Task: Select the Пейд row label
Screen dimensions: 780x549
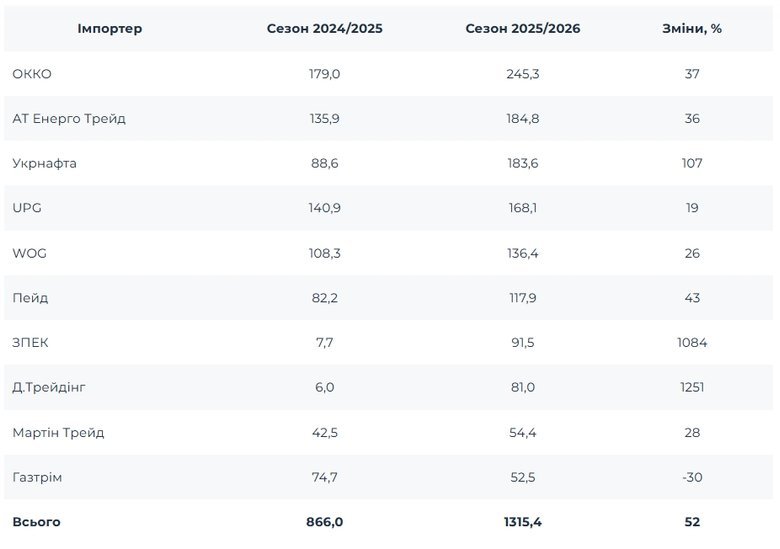Action: point(30,298)
